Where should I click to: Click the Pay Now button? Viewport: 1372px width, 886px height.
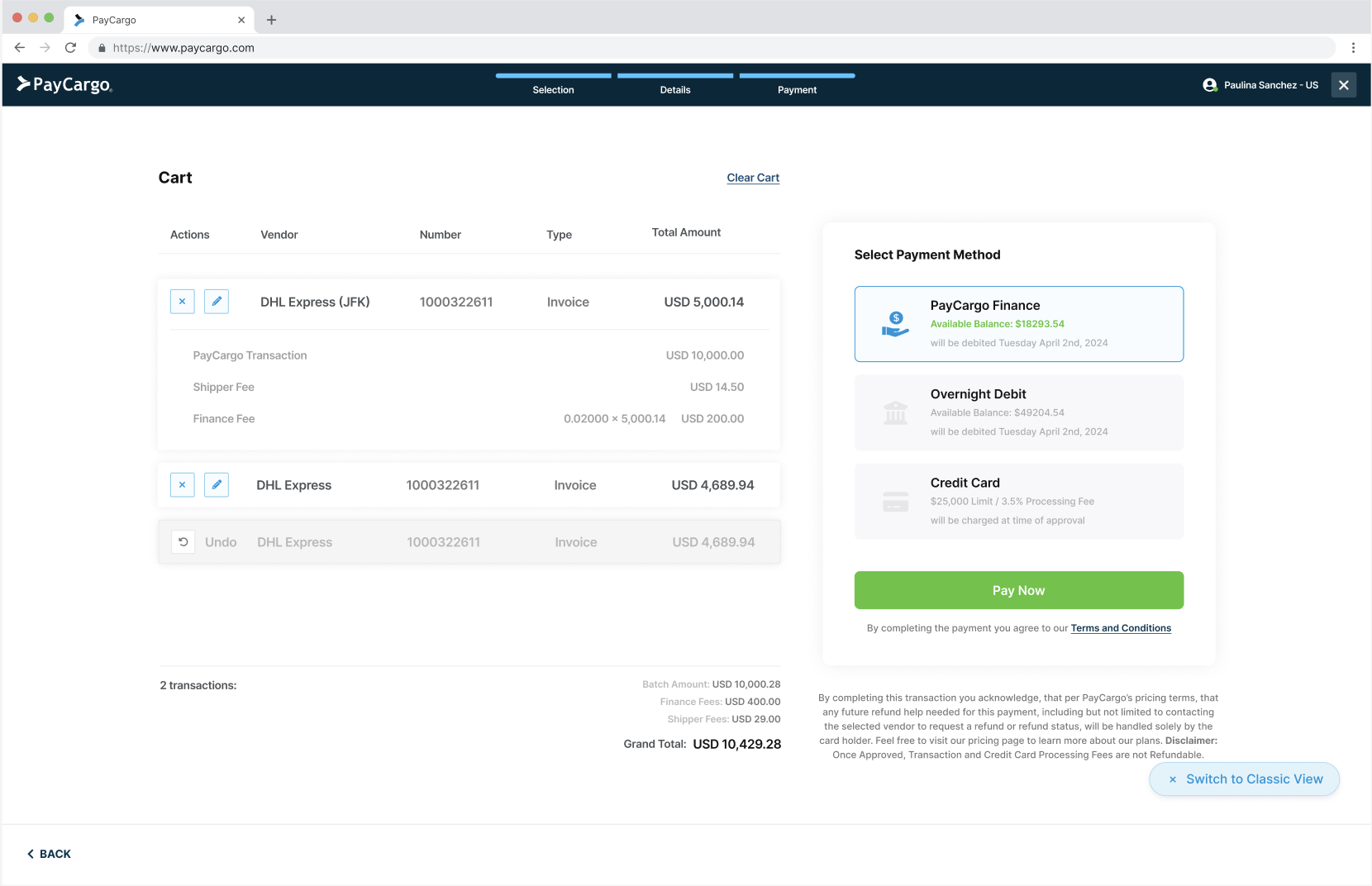pos(1019,590)
